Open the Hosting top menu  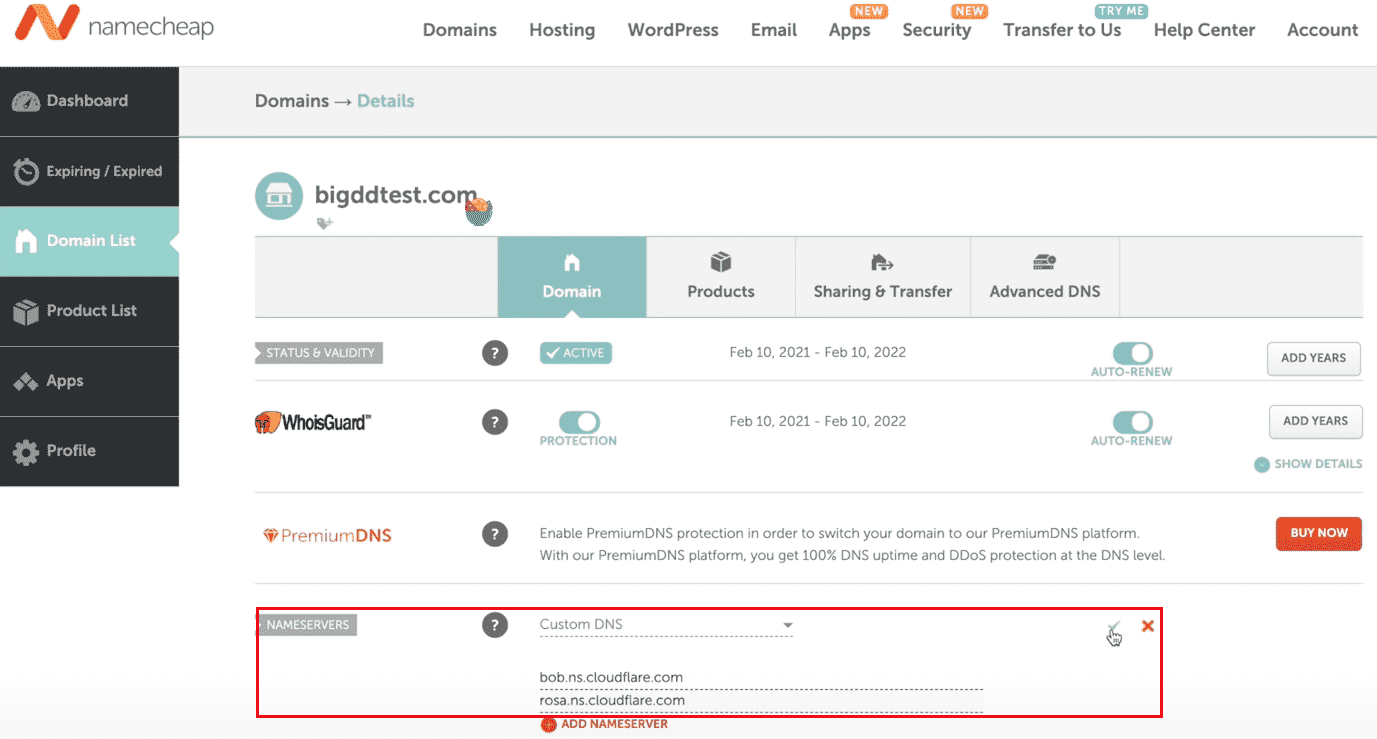562,30
